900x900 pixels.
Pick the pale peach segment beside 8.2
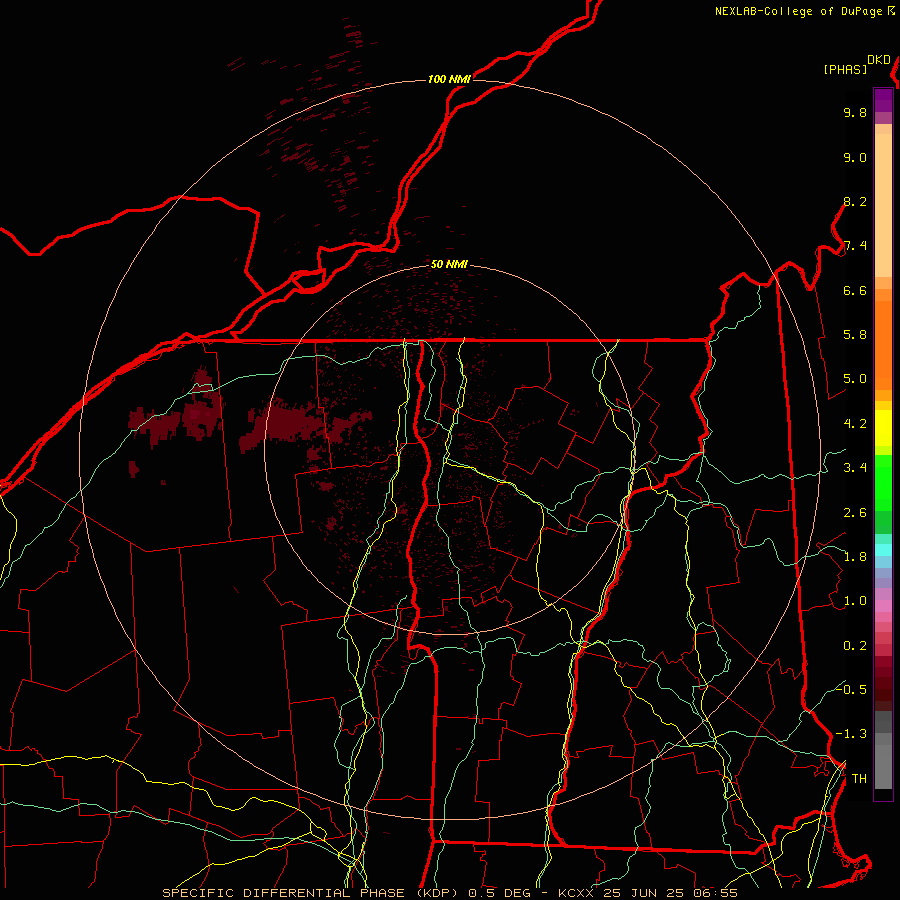[883, 205]
